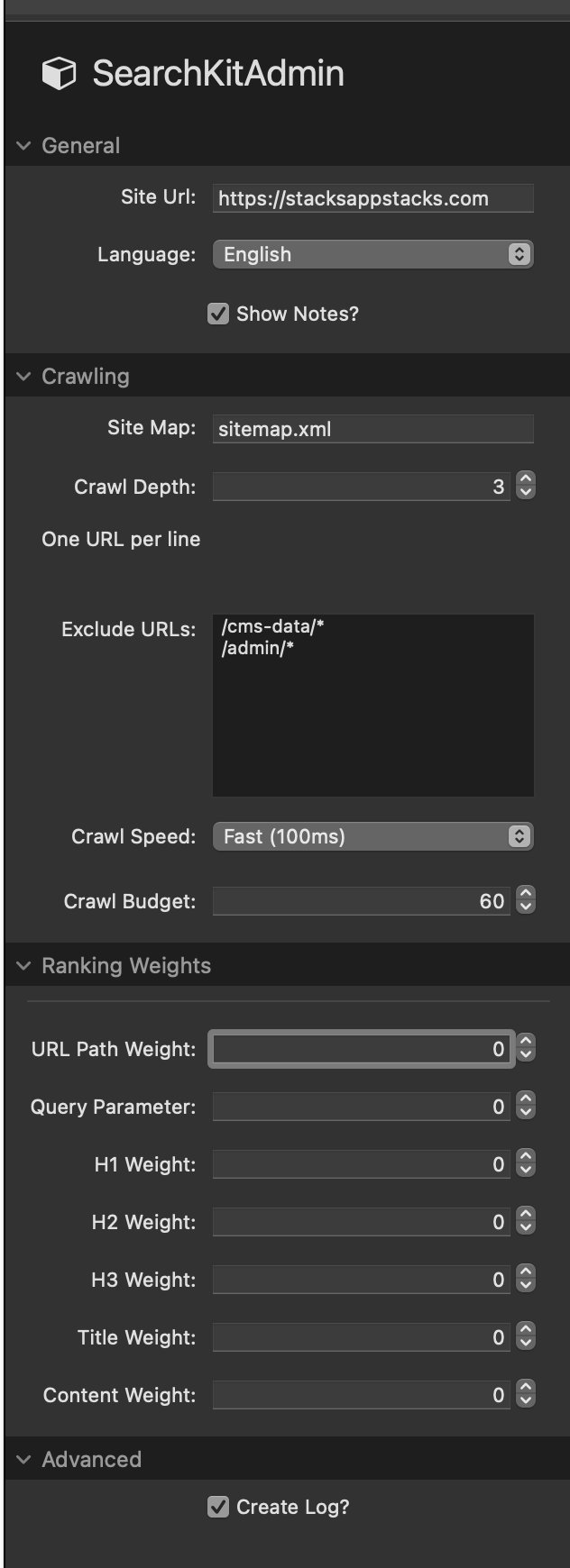Click the Crawl Depth stepper arrows
This screenshot has width=570, height=1568.
(x=526, y=487)
